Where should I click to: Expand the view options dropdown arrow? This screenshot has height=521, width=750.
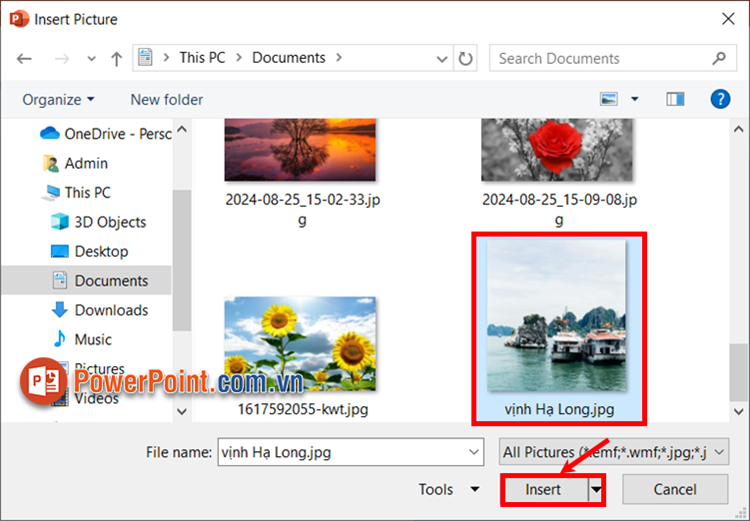coord(635,99)
